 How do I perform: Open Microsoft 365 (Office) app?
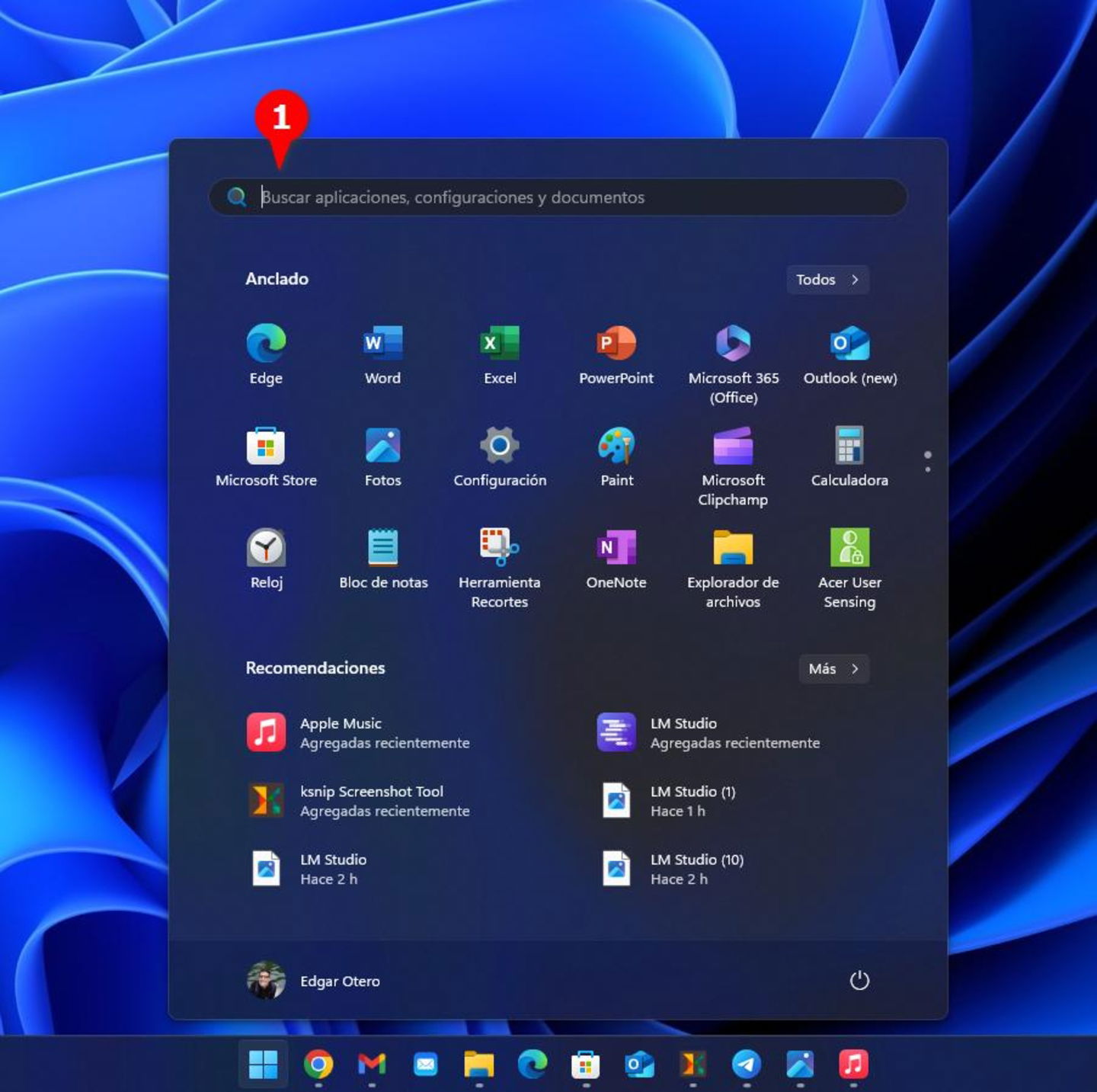pyautogui.click(x=734, y=363)
